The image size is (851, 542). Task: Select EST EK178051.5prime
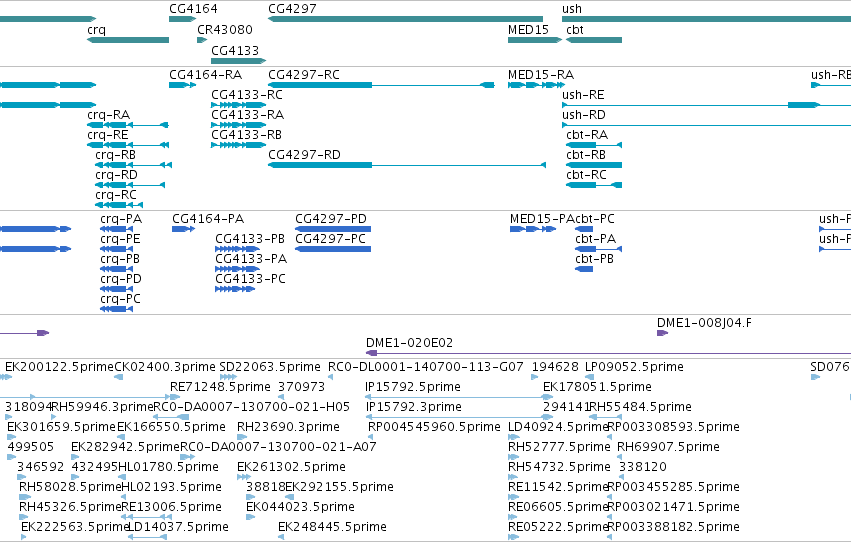pos(597,387)
